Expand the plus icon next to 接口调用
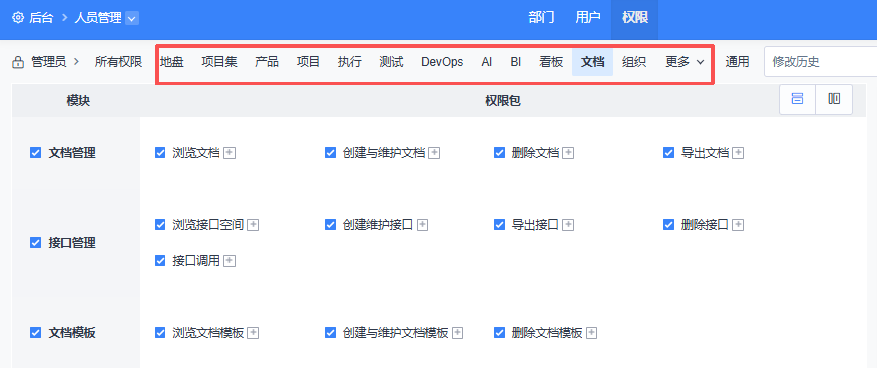The height and width of the screenshot is (368, 877). point(230,261)
